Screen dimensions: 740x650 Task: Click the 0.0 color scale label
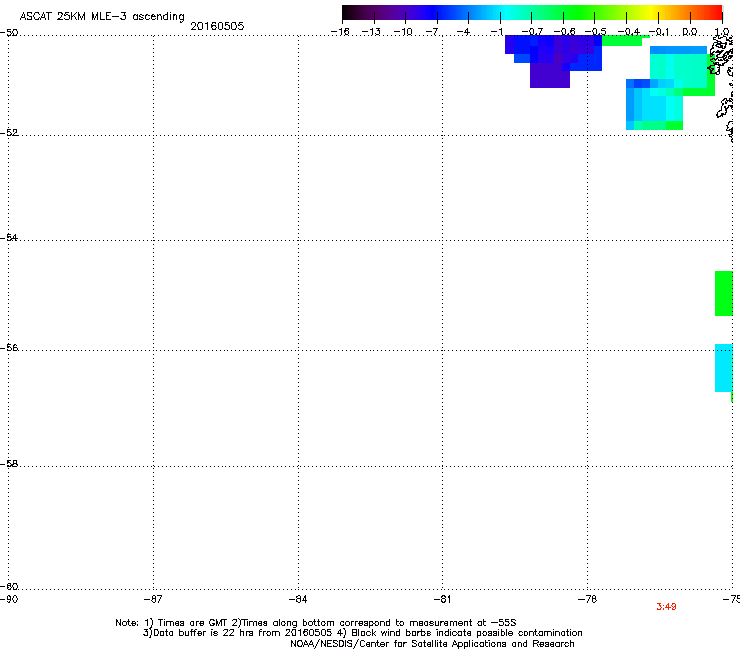pyautogui.click(x=690, y=32)
